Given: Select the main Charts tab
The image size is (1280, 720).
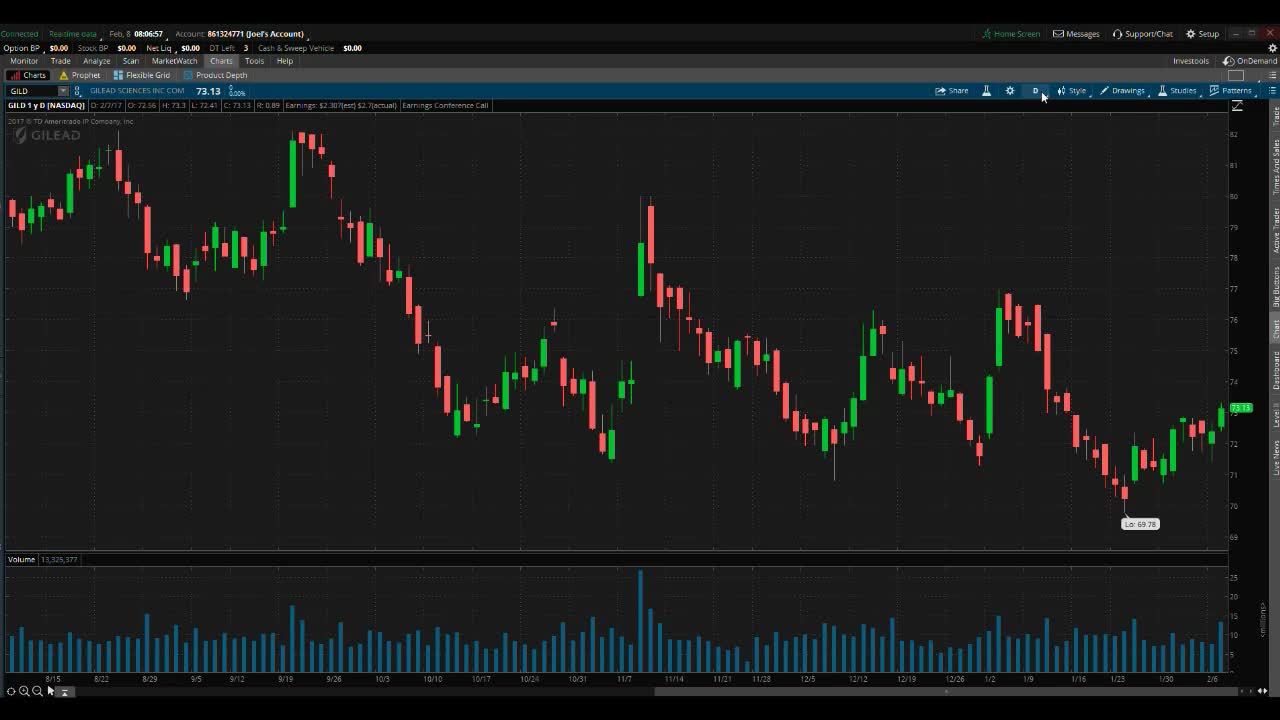Looking at the screenshot, I should (x=221, y=61).
